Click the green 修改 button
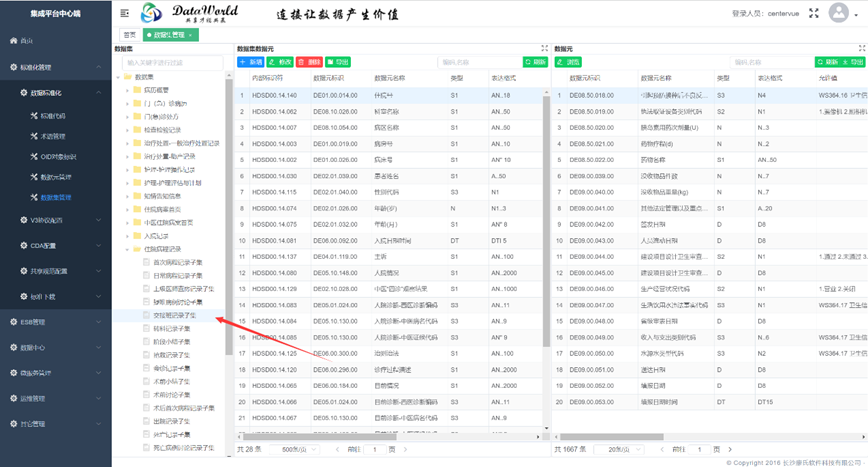868x467 pixels. click(280, 62)
